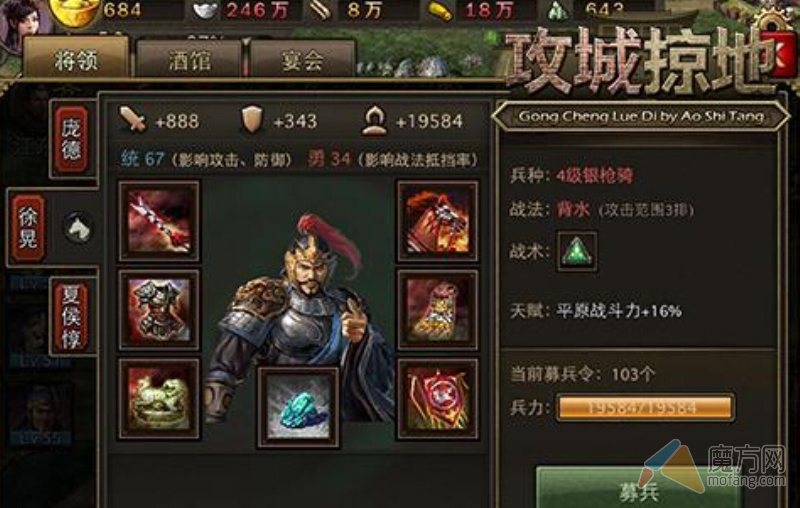800x508 pixels.
Task: Switch to the 酒馆 tab
Action: (189, 60)
